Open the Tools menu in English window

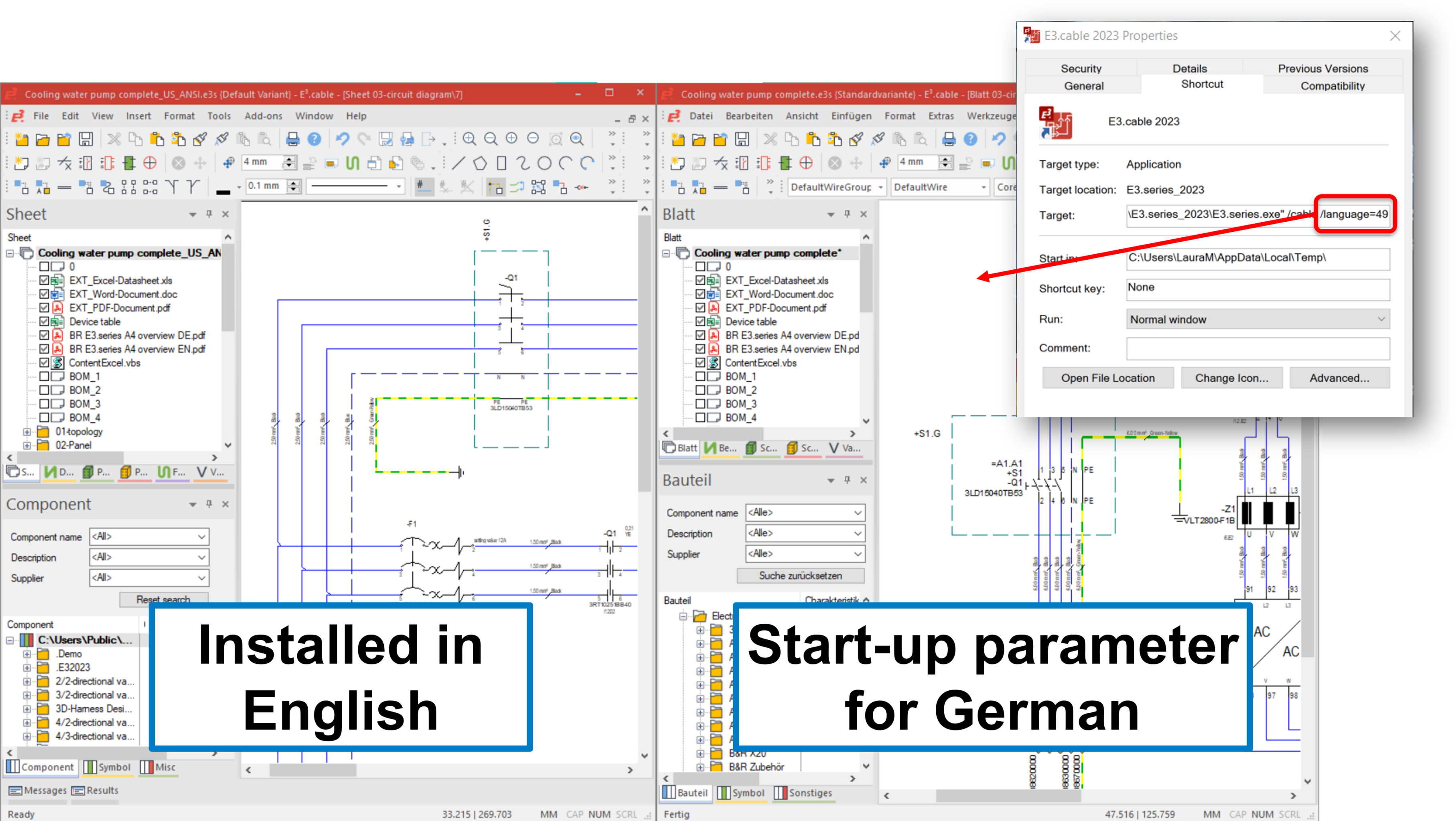(x=219, y=116)
